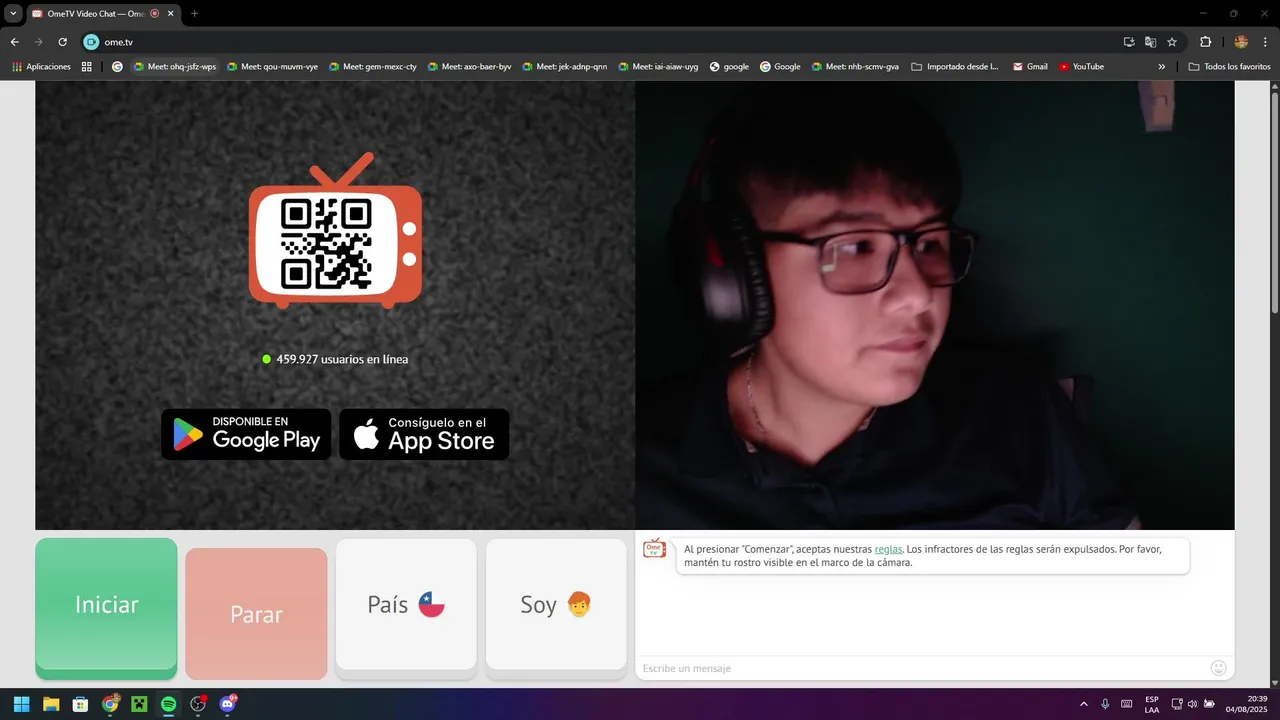Open Discord from the taskbar

(228, 704)
